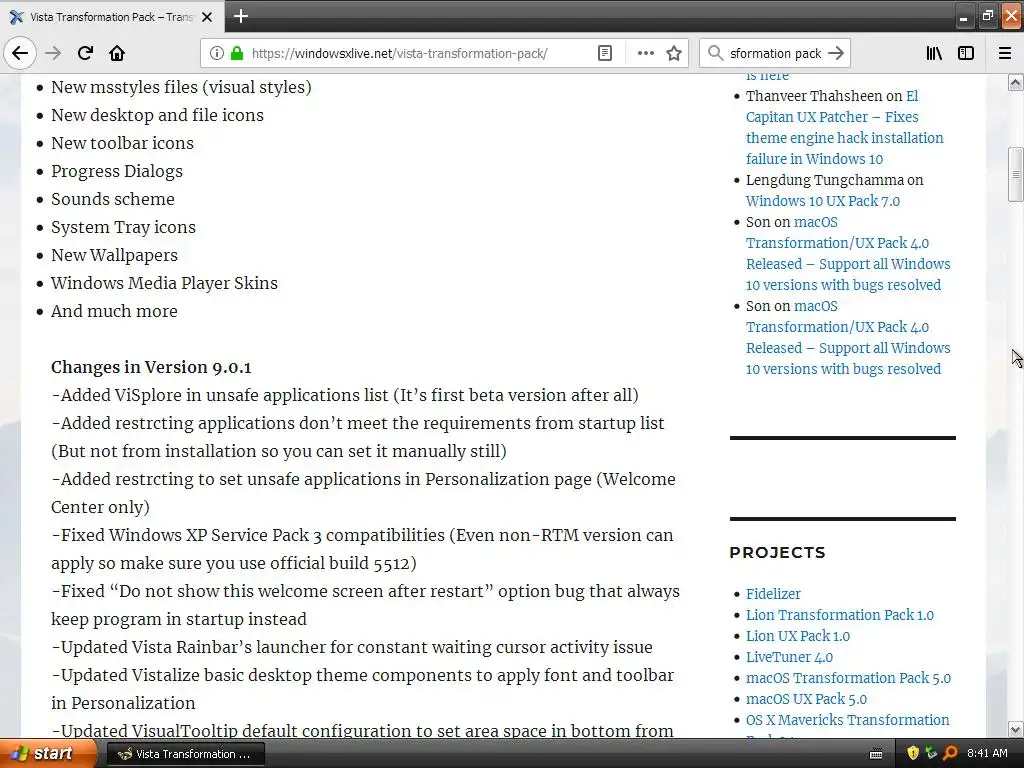Viewport: 1024px width, 768px height.
Task: Open LiveTuner 4.0 project link
Action: tap(789, 657)
